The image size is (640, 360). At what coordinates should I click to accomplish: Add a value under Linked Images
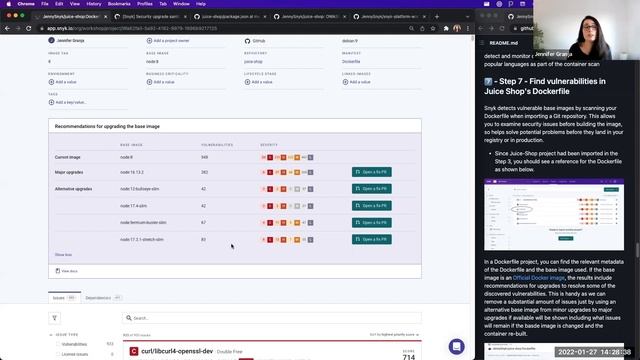point(356,82)
